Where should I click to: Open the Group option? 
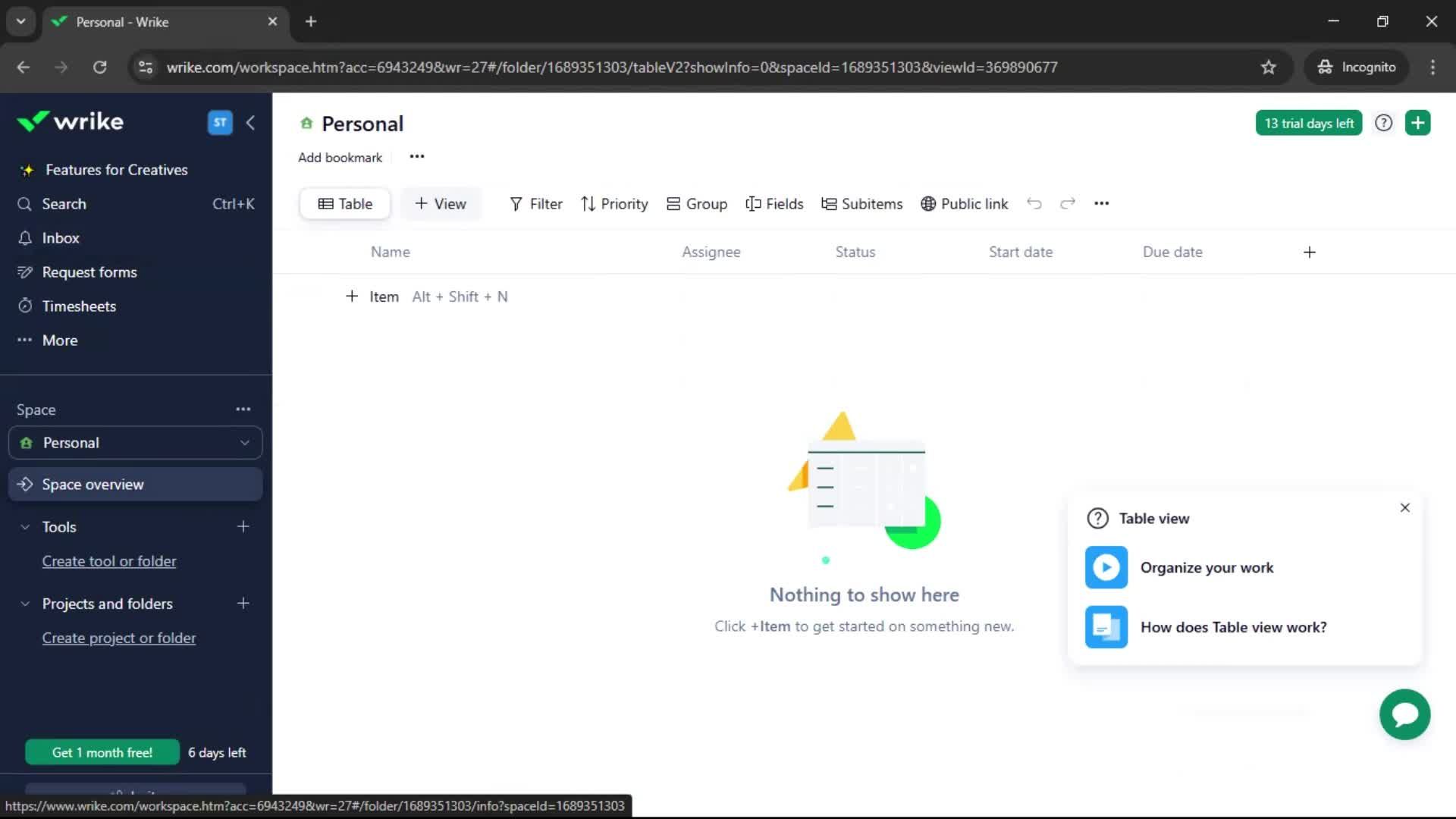point(697,204)
